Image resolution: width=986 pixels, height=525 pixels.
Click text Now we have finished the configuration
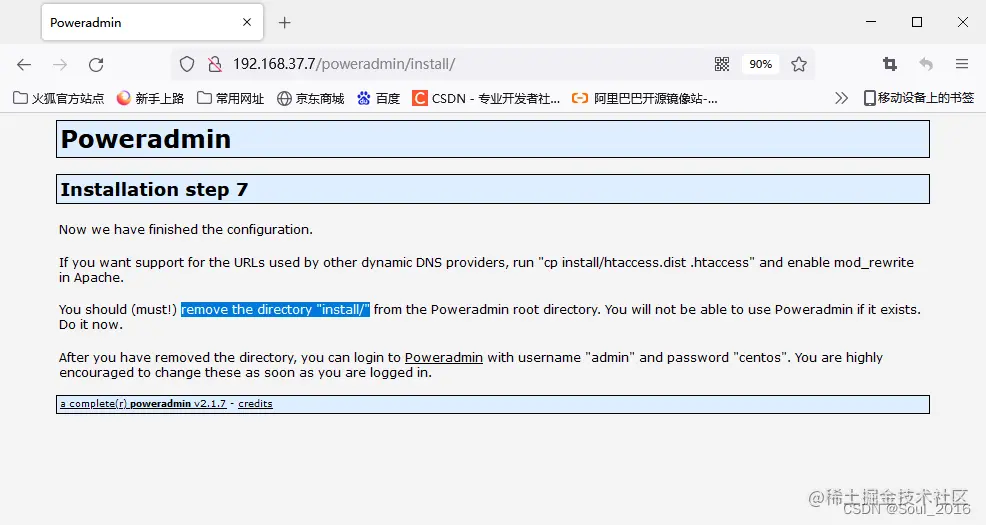pyautogui.click(x=186, y=229)
